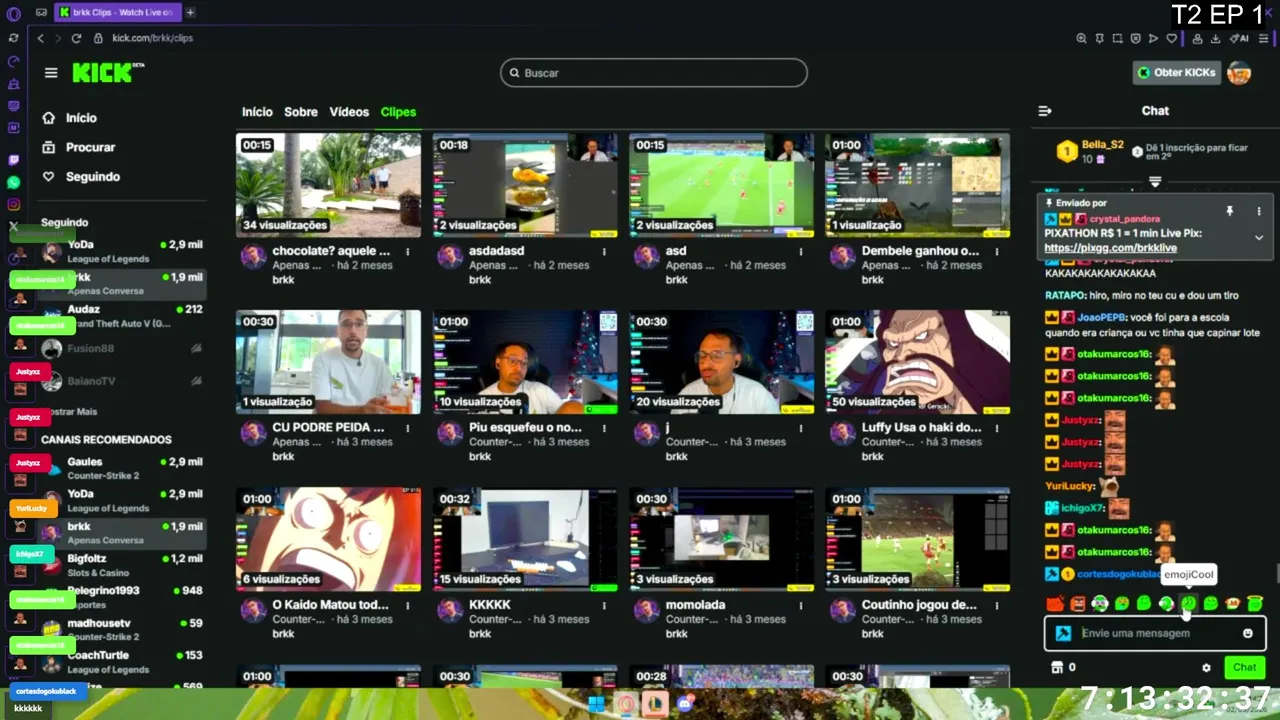
Task: Open Instagram from the browser sidebar
Action: (13, 205)
